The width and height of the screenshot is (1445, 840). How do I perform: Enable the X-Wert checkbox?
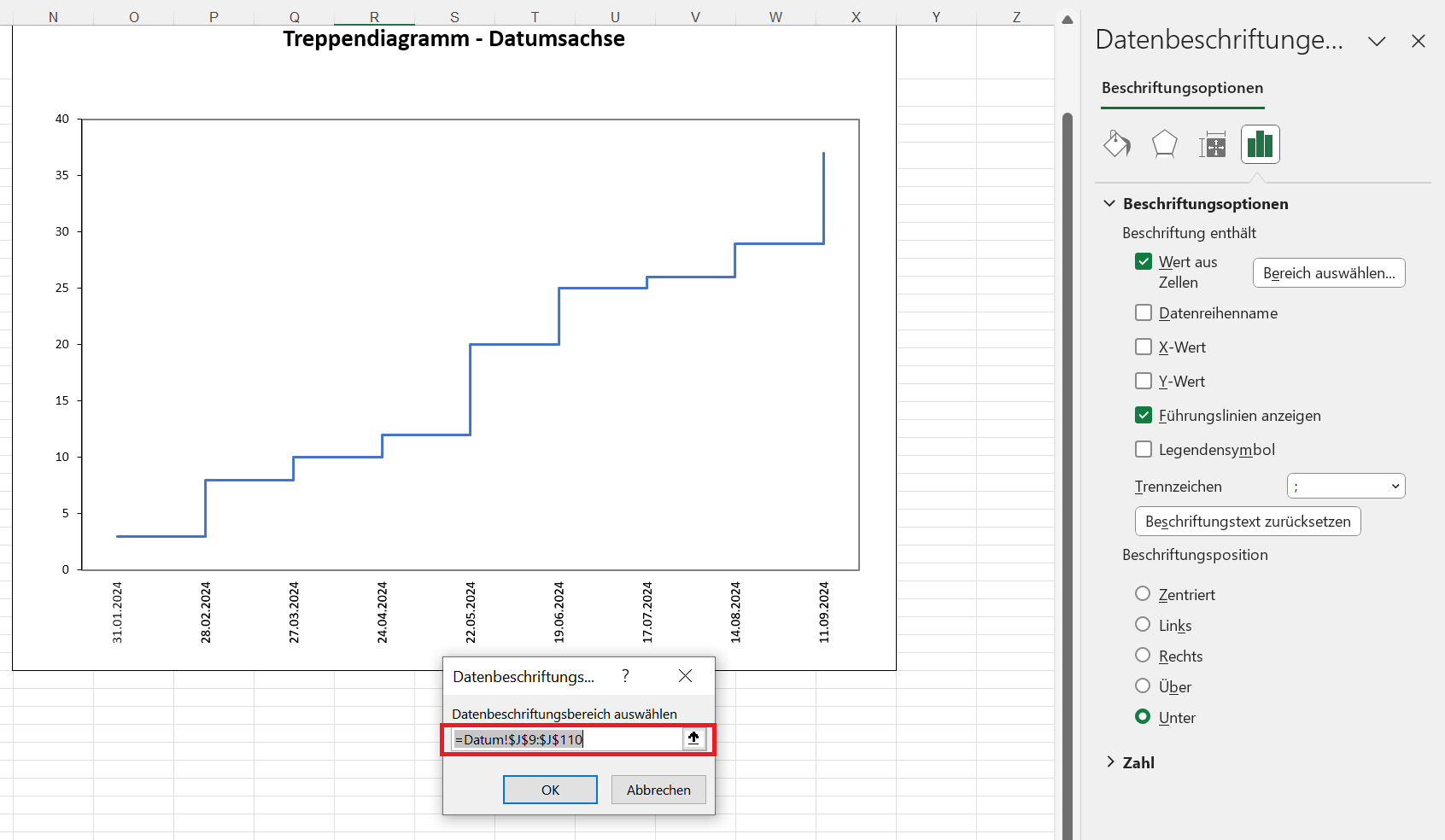coord(1144,347)
